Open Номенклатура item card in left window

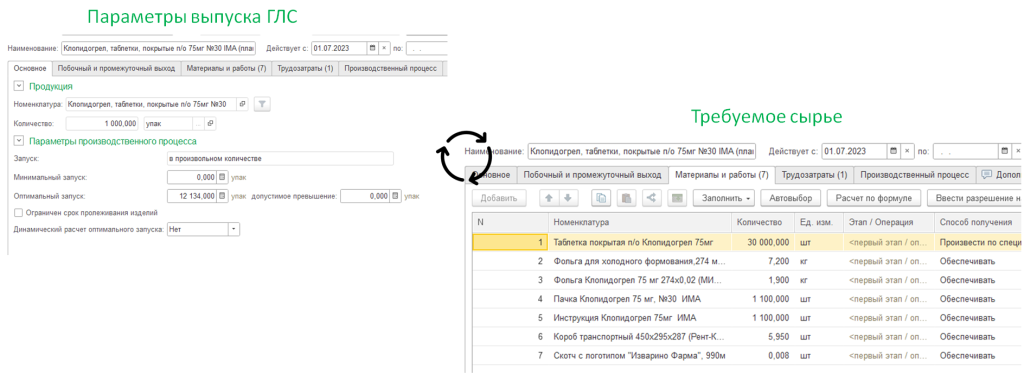point(242,104)
